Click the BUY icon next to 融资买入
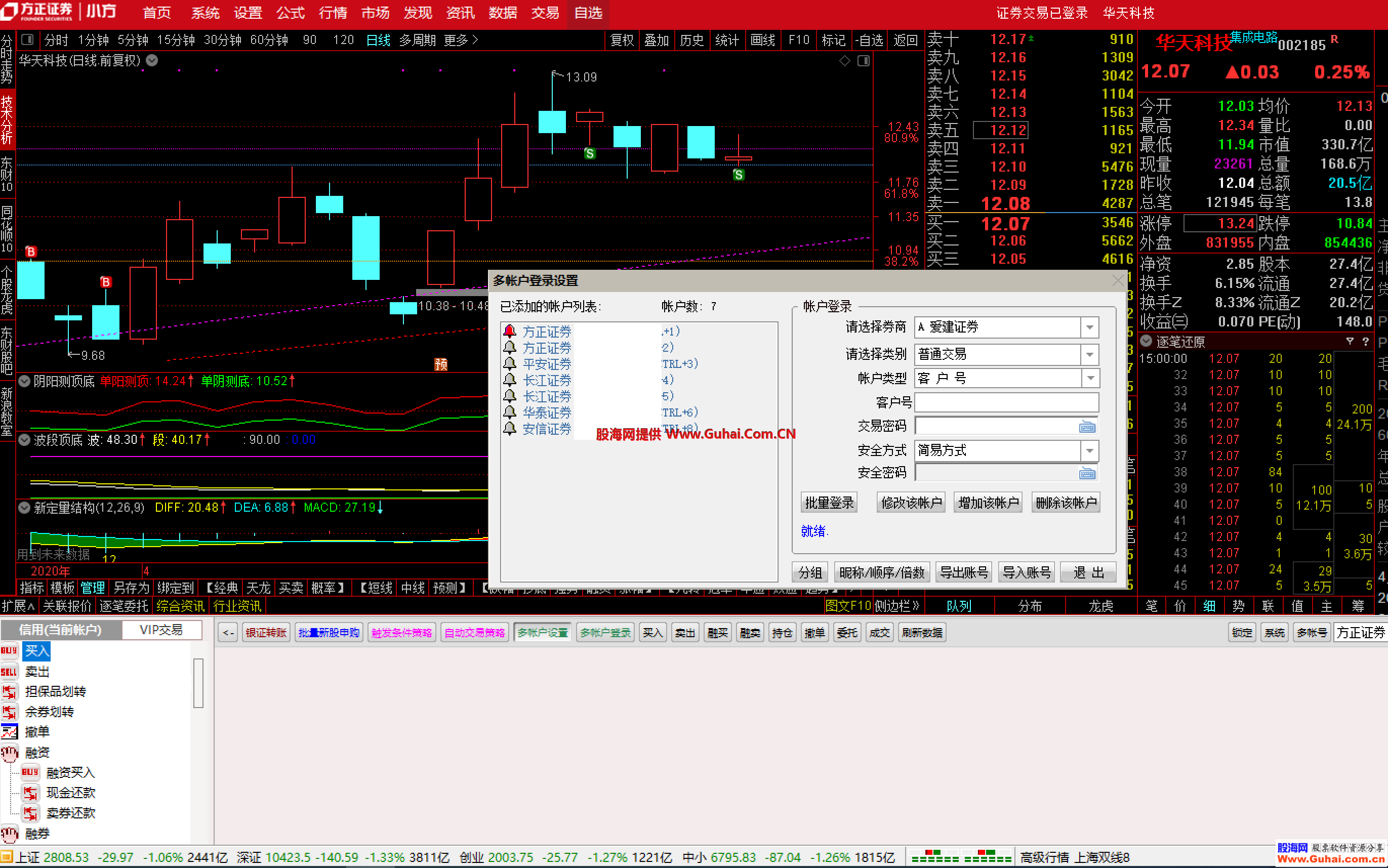The image size is (1388, 868). pos(30,773)
